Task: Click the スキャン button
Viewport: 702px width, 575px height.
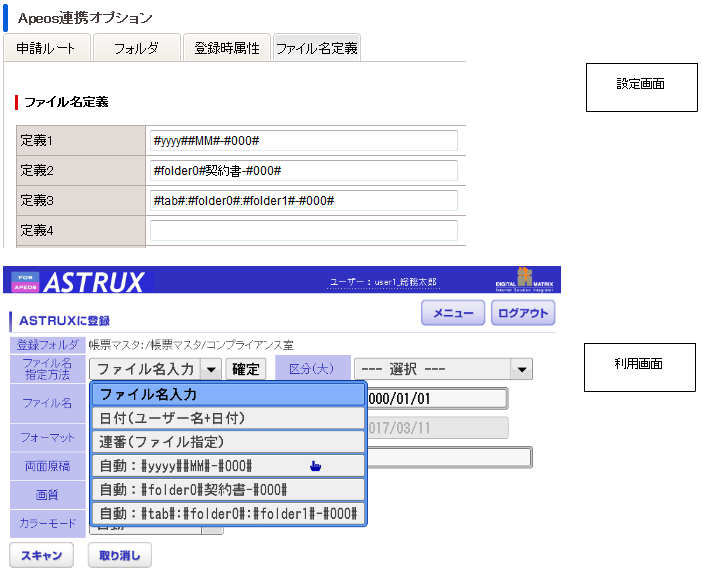Action: pyautogui.click(x=42, y=555)
